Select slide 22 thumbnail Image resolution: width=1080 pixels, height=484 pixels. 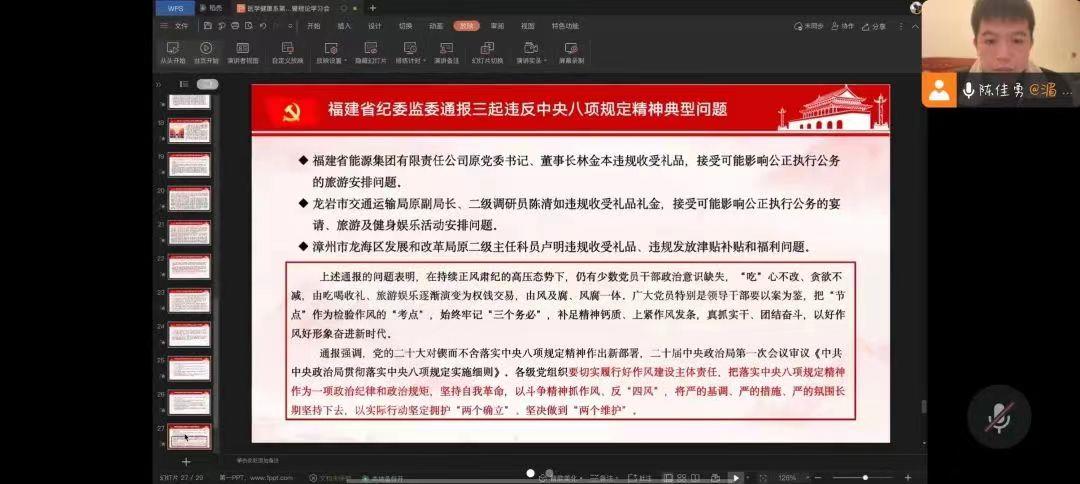(x=189, y=266)
